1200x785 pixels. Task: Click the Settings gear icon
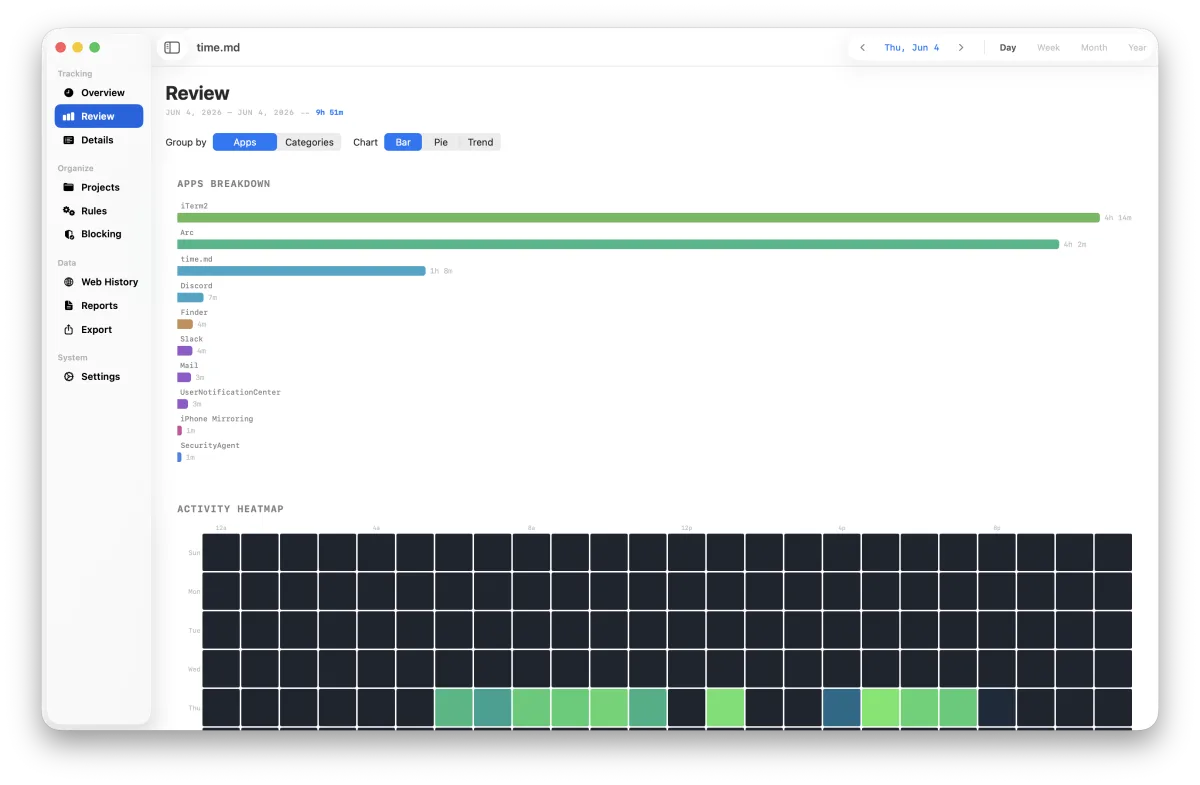point(69,377)
